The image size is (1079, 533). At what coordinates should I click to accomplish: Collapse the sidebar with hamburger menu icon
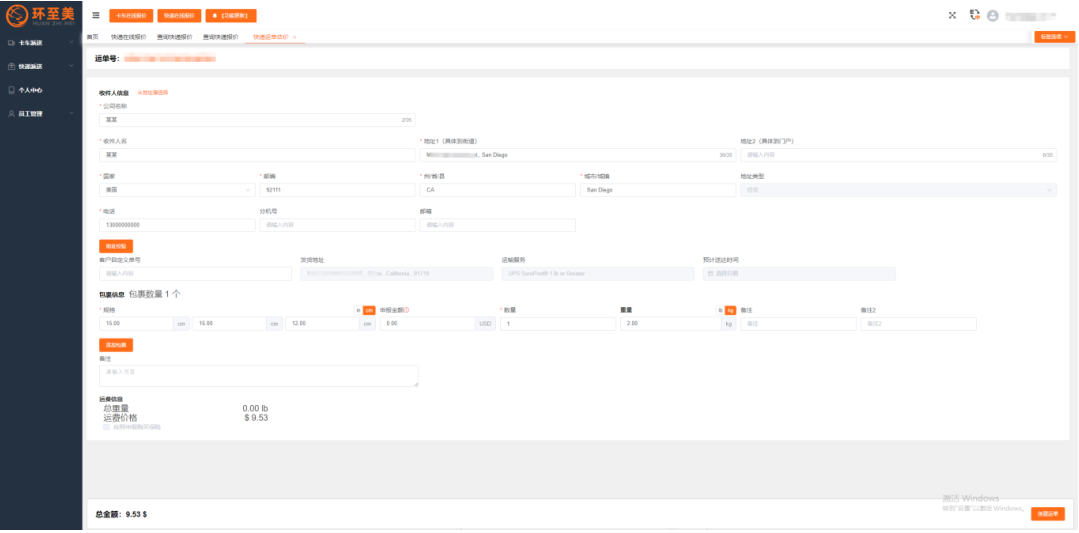(95, 15)
